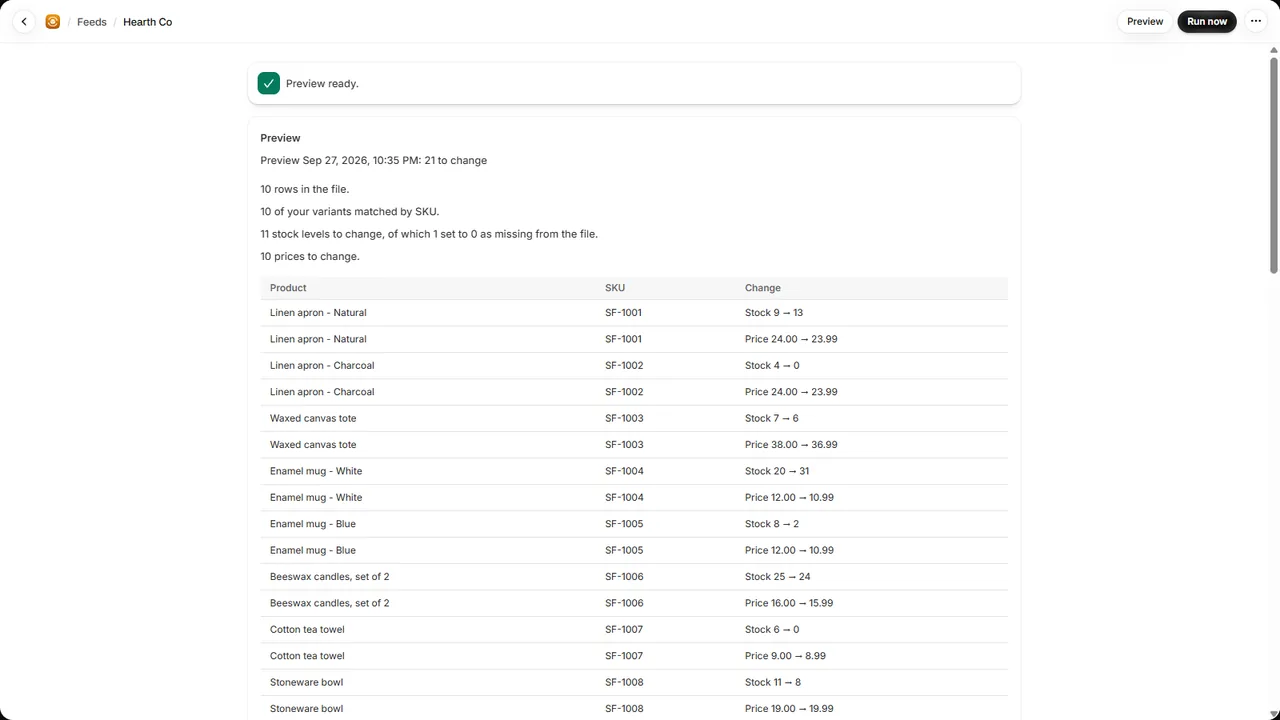This screenshot has width=1280, height=720.
Task: Click 'Linen apron - Natural' in the stock row
Action: [318, 313]
